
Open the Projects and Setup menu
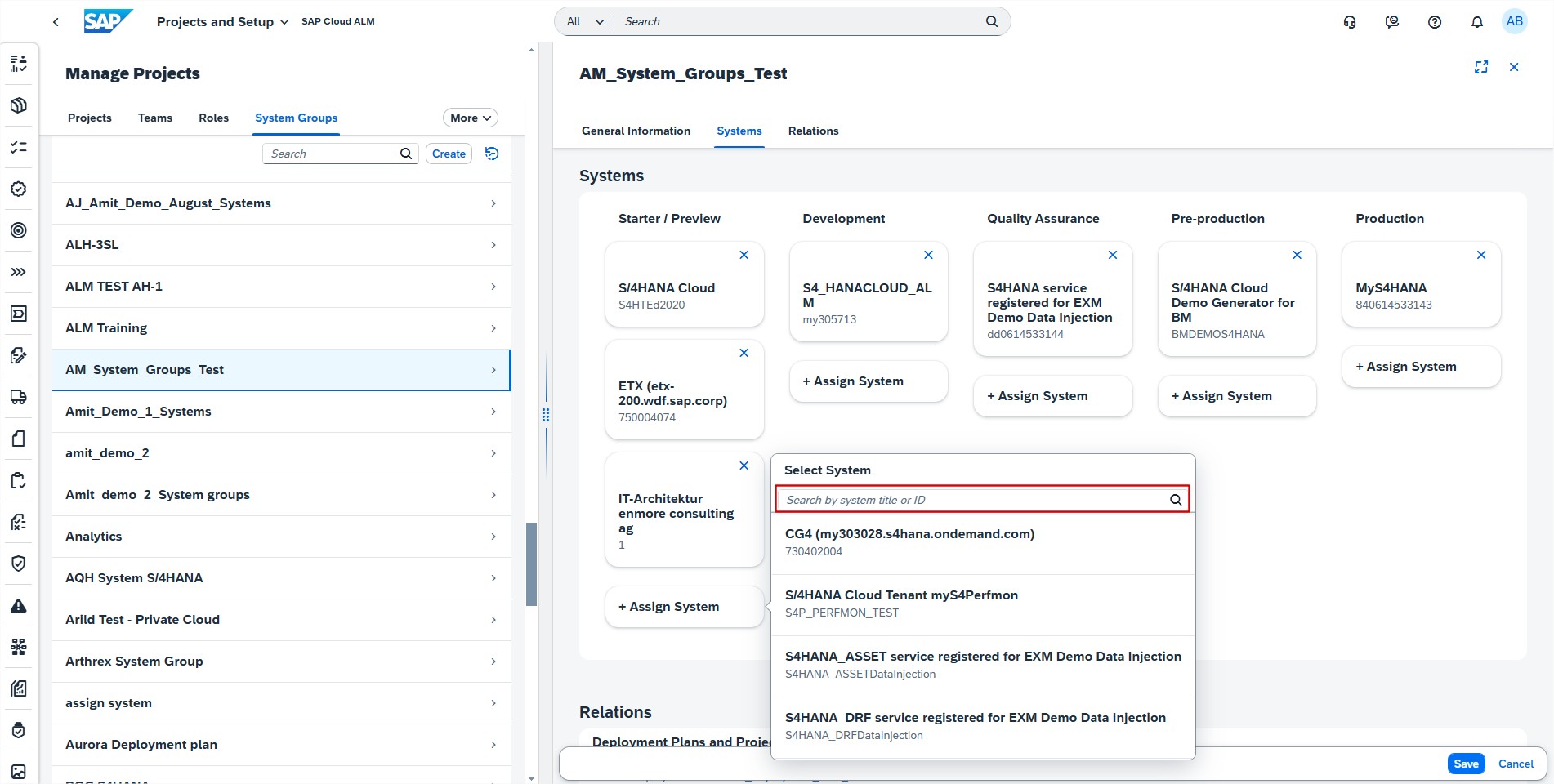tap(222, 22)
